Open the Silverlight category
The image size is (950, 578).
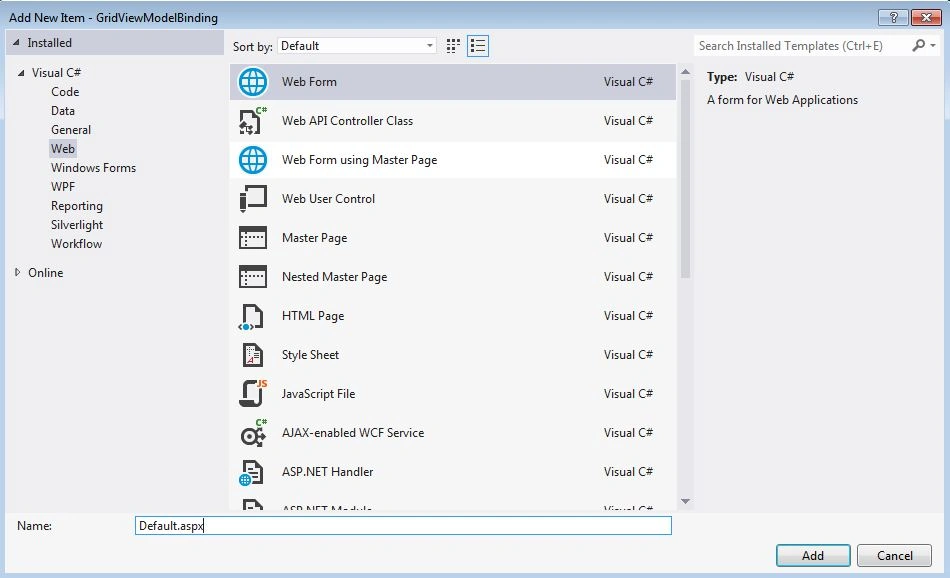(77, 225)
